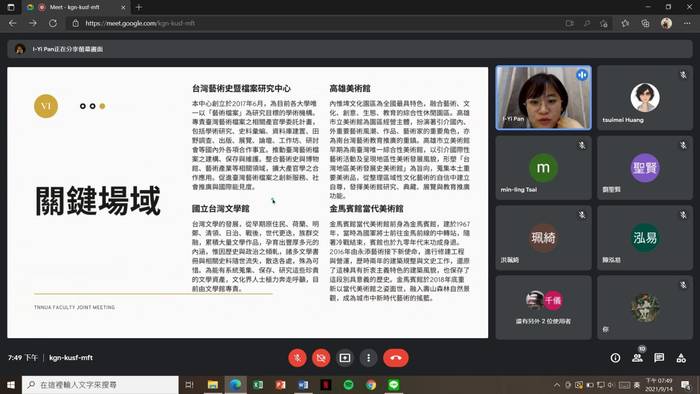Open the present screen button
The image size is (700, 394).
pyautogui.click(x=345, y=358)
